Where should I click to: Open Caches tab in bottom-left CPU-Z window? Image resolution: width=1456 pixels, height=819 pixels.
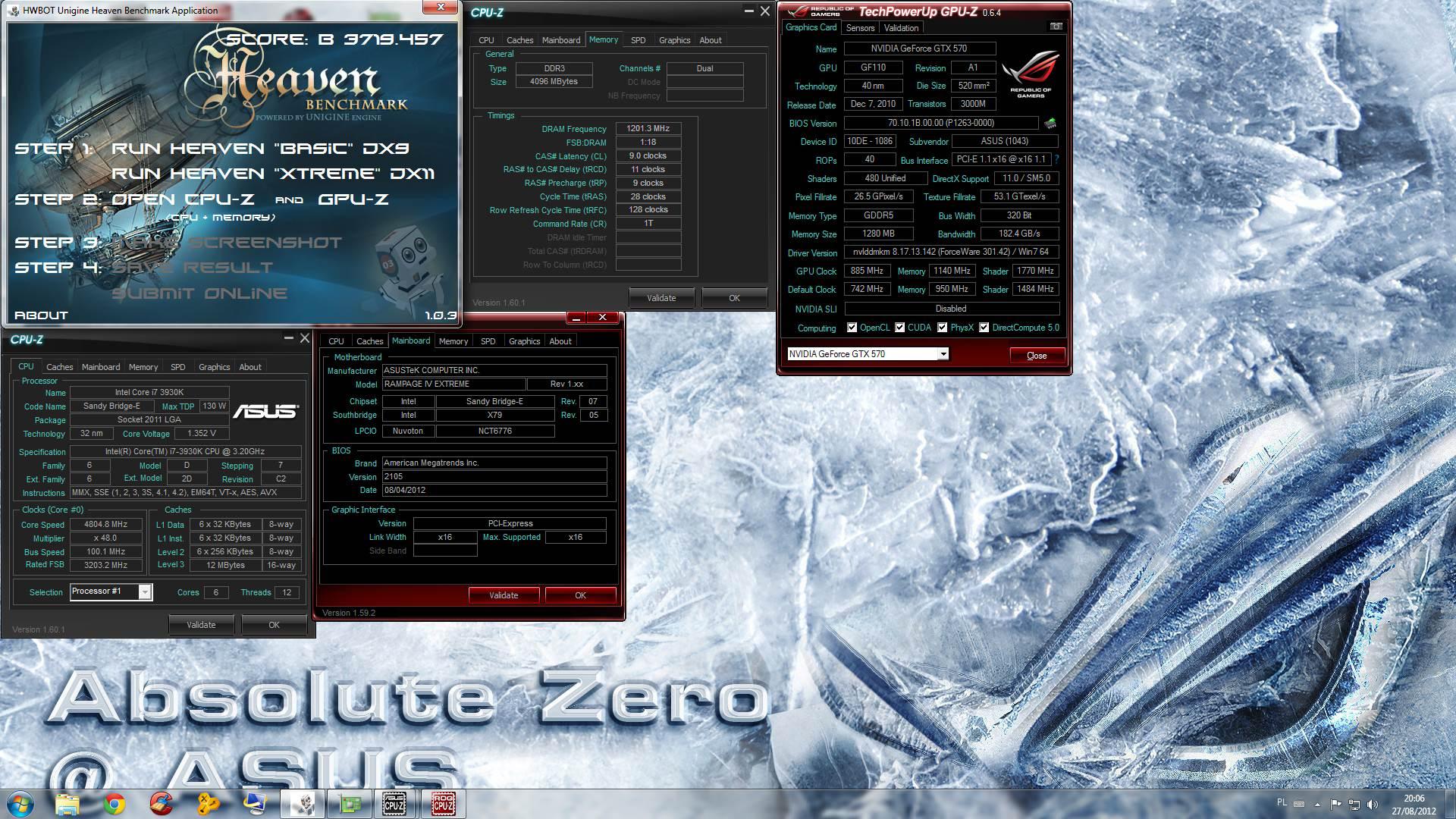pyautogui.click(x=60, y=367)
